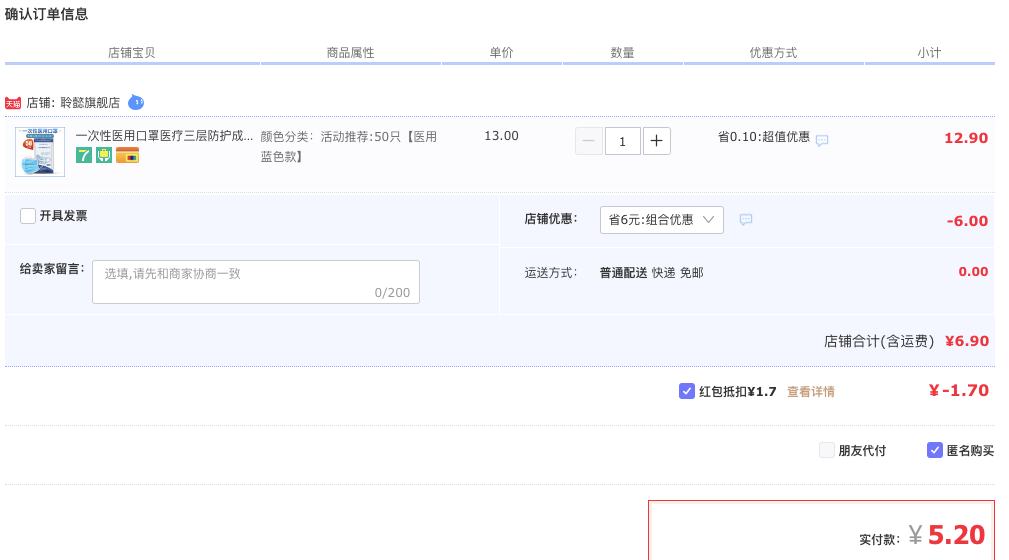The height and width of the screenshot is (560, 1009).
Task: Click the green shield guarantee badge
Action: pos(104,155)
